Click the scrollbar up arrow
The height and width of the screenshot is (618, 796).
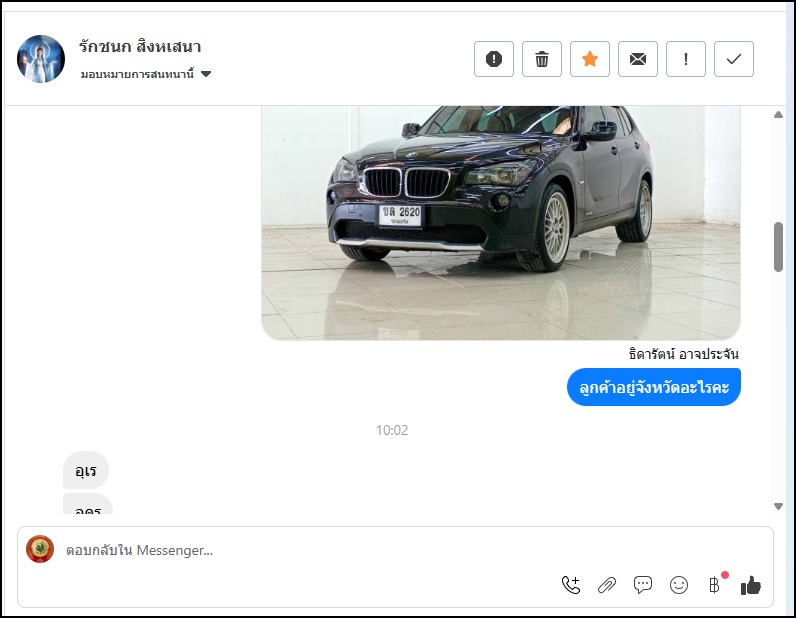778,115
